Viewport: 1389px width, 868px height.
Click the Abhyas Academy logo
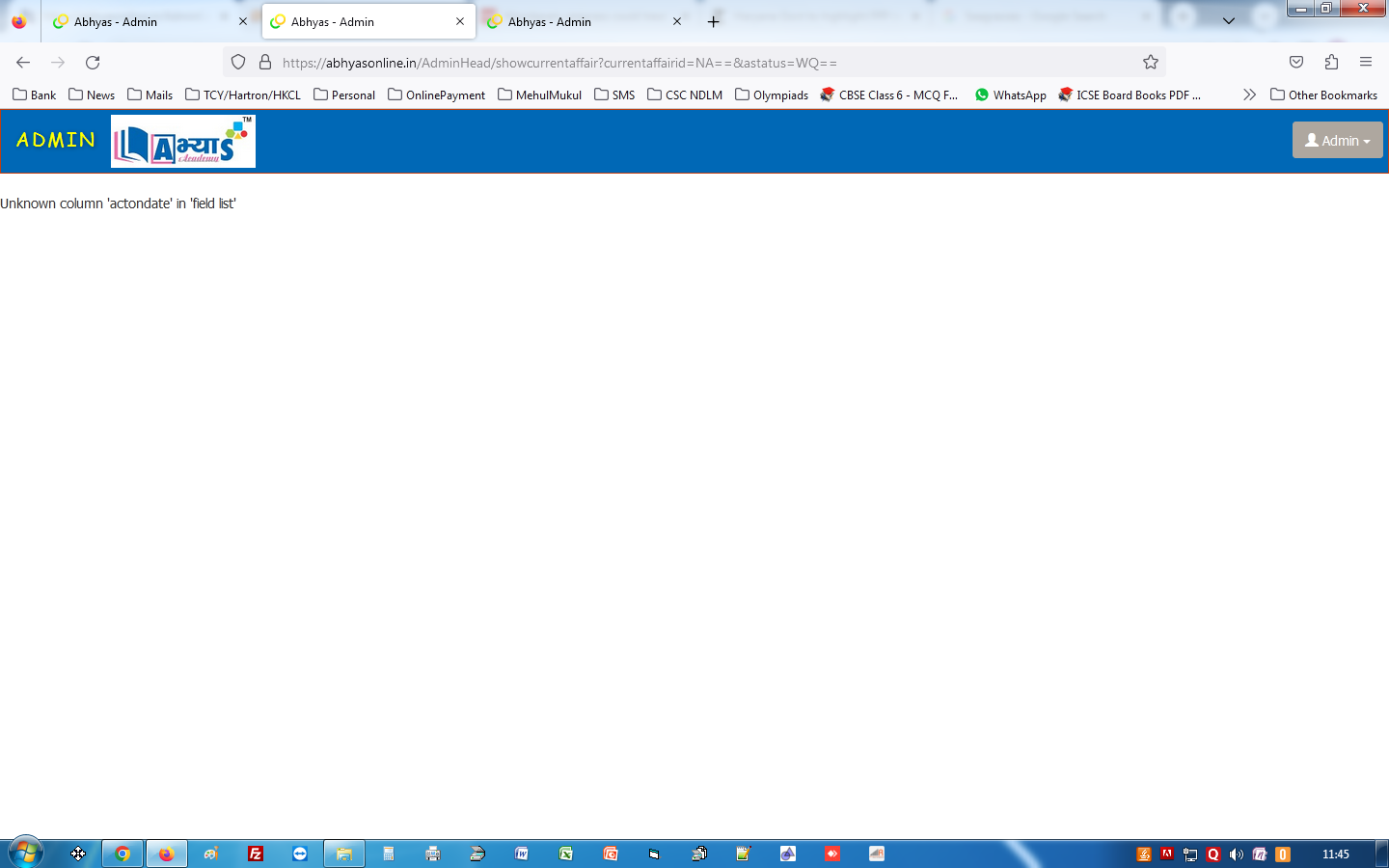click(183, 142)
